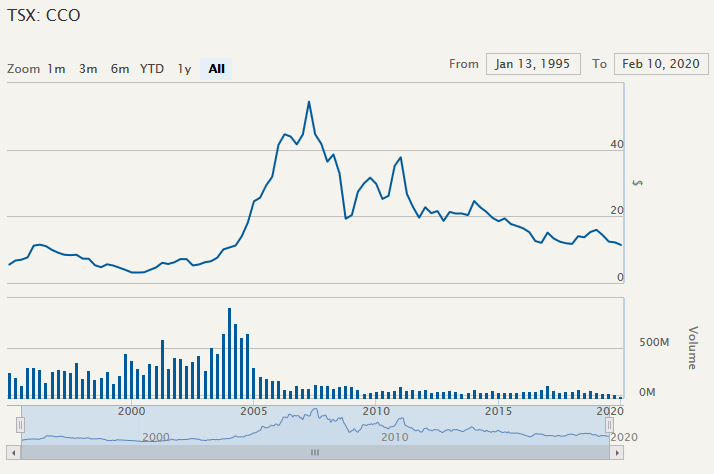The width and height of the screenshot is (714, 474).
Task: Grab the navigator left handle
Action: 20,425
